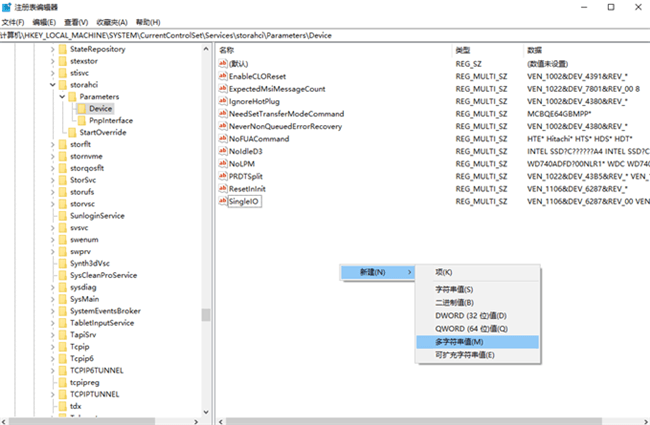Image resolution: width=650 pixels, height=425 pixels.
Task: Click tree pane scroll up arrow
Action: 206,49
